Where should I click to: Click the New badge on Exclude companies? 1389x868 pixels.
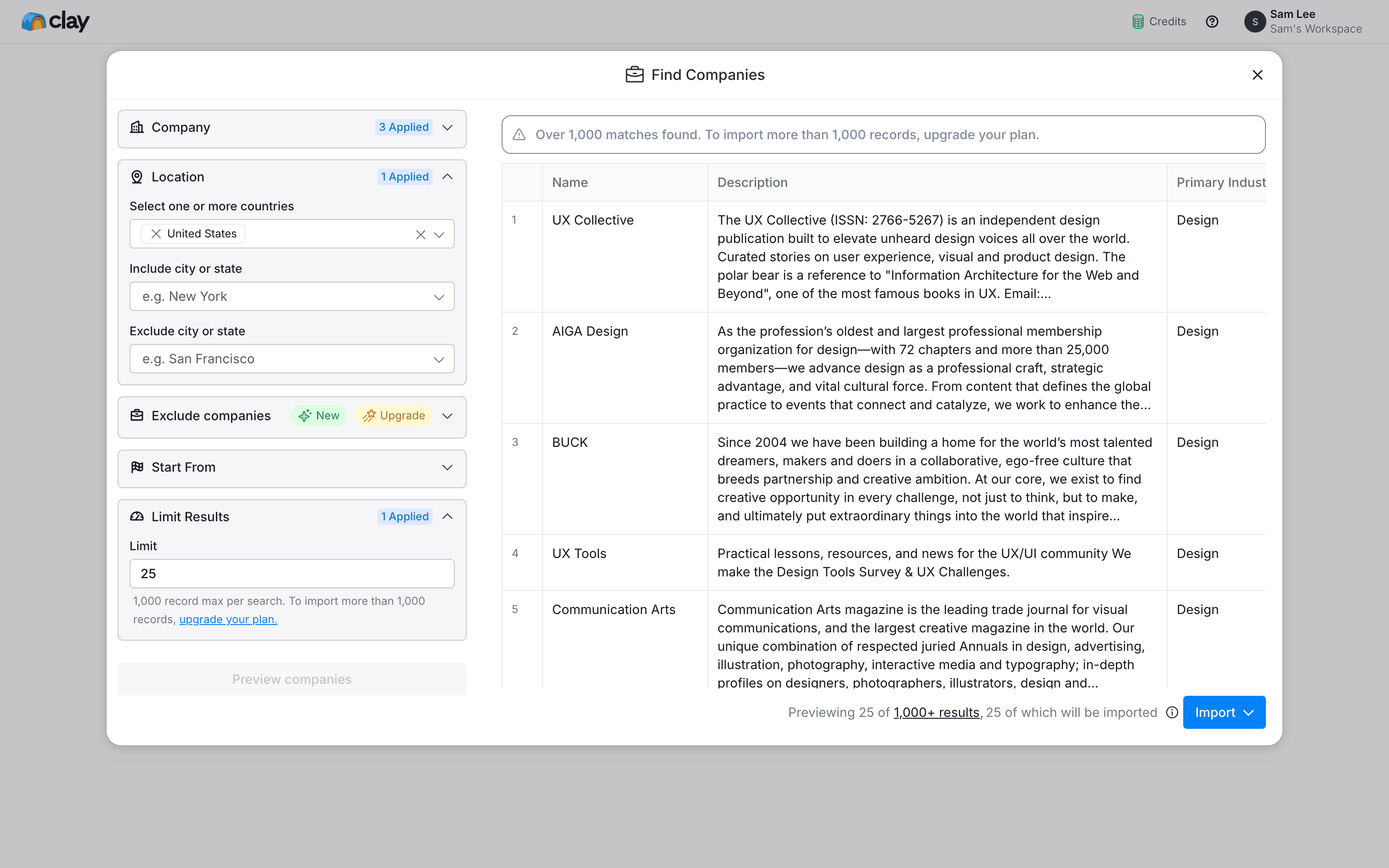click(319, 415)
